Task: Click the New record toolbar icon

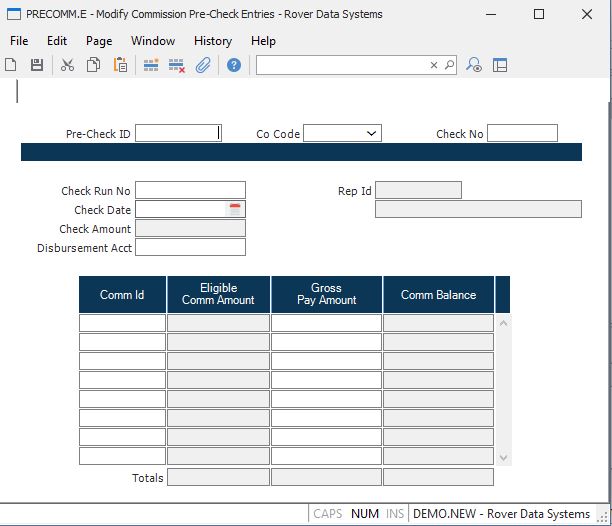Action: pos(11,65)
